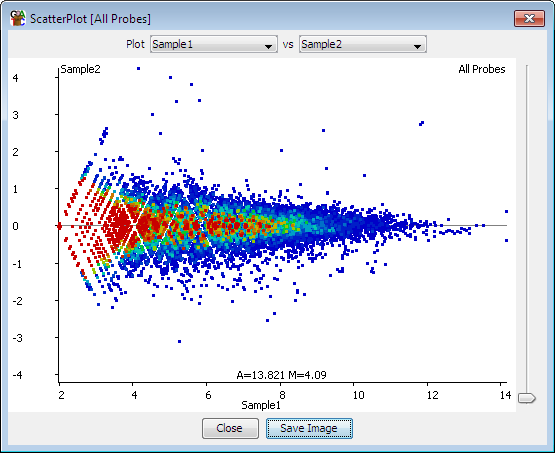Click the x-axis tick label 12

click(433, 395)
